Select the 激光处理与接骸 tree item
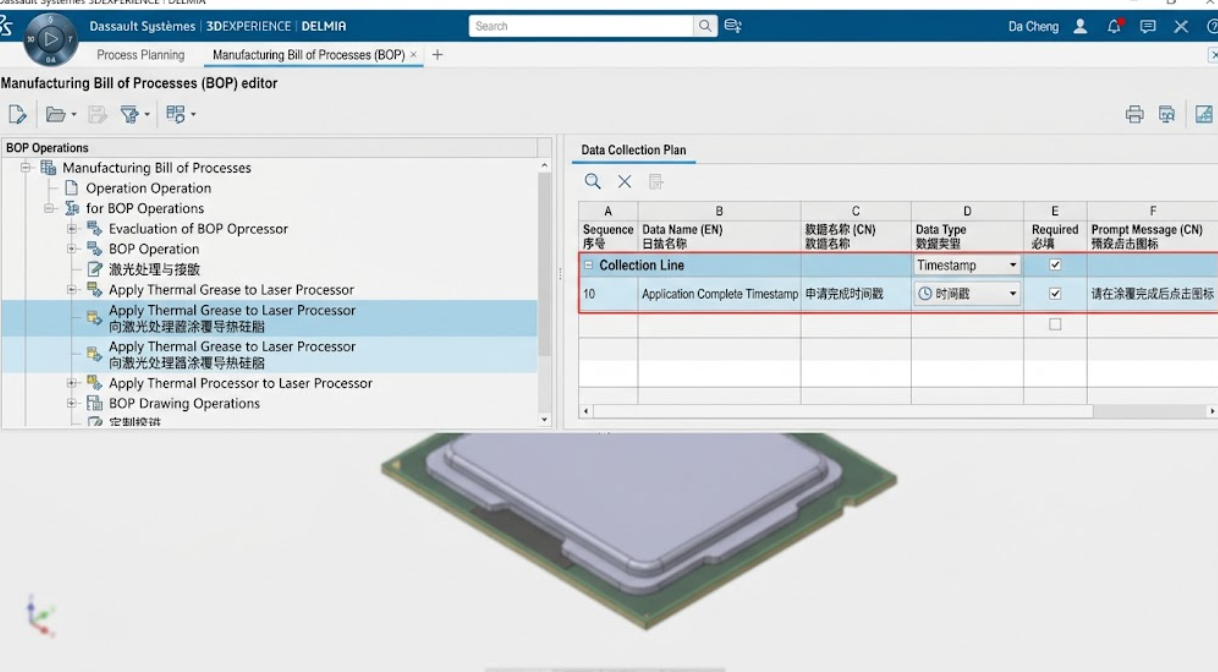The width and height of the screenshot is (1218, 672). pyautogui.click(x=154, y=269)
